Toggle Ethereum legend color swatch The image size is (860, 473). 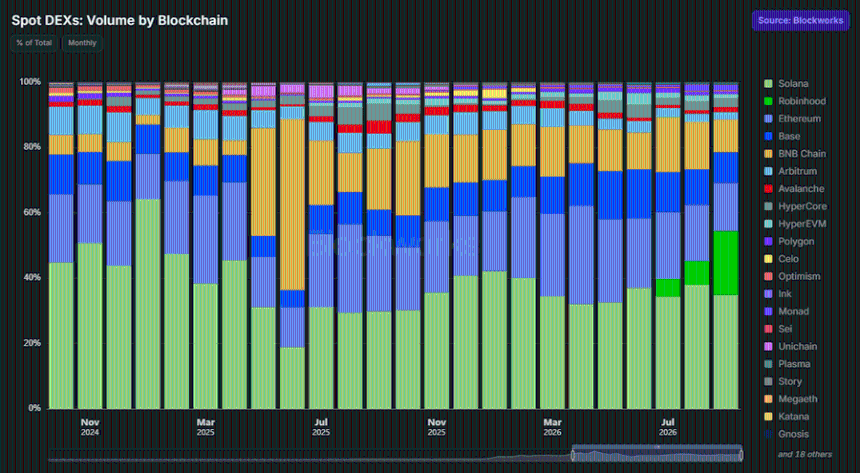[x=768, y=119]
